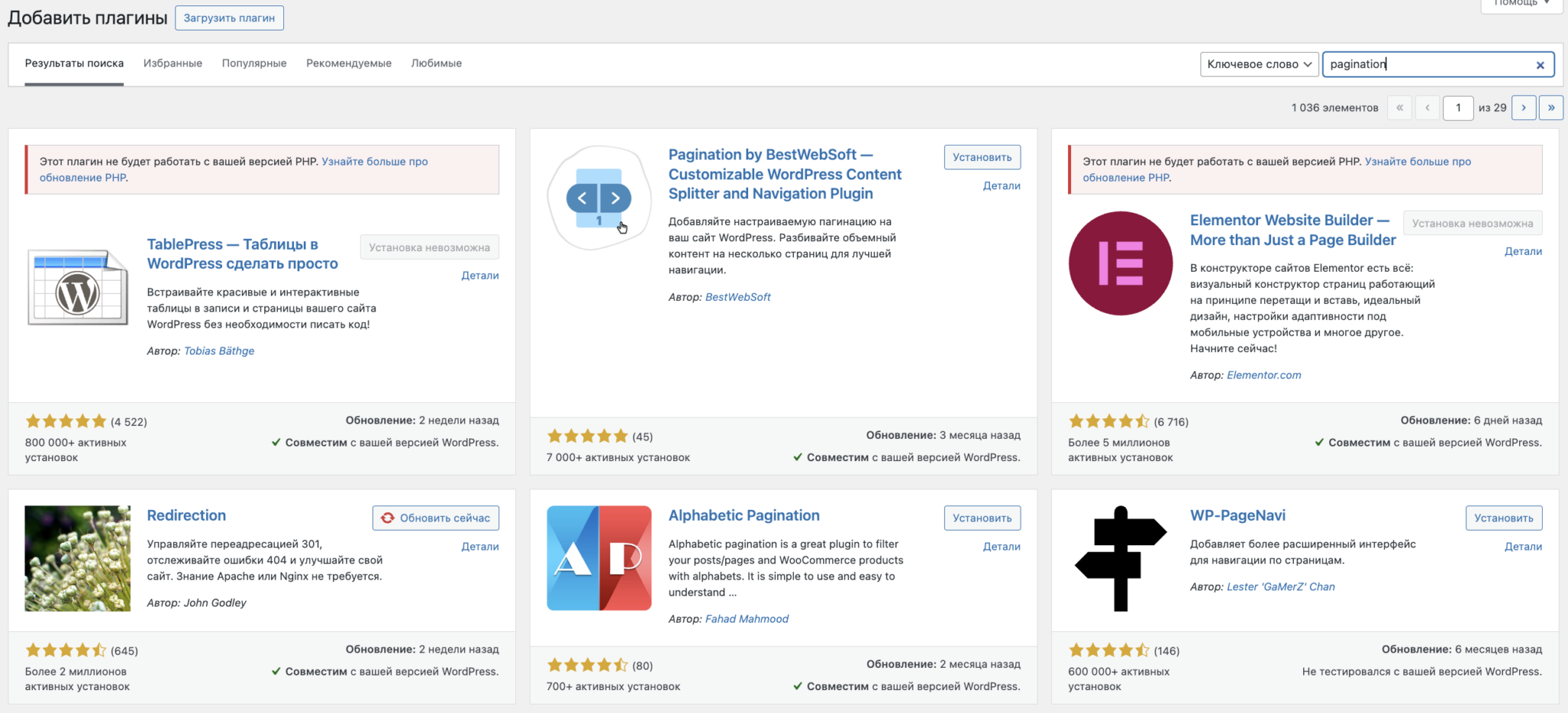Jump to last page of results

click(1551, 108)
